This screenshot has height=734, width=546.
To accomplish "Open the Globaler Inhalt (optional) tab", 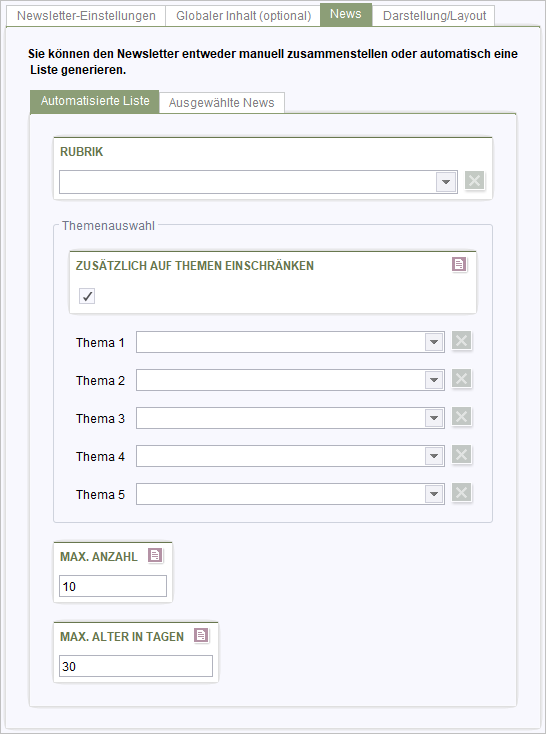I will tap(243, 16).
